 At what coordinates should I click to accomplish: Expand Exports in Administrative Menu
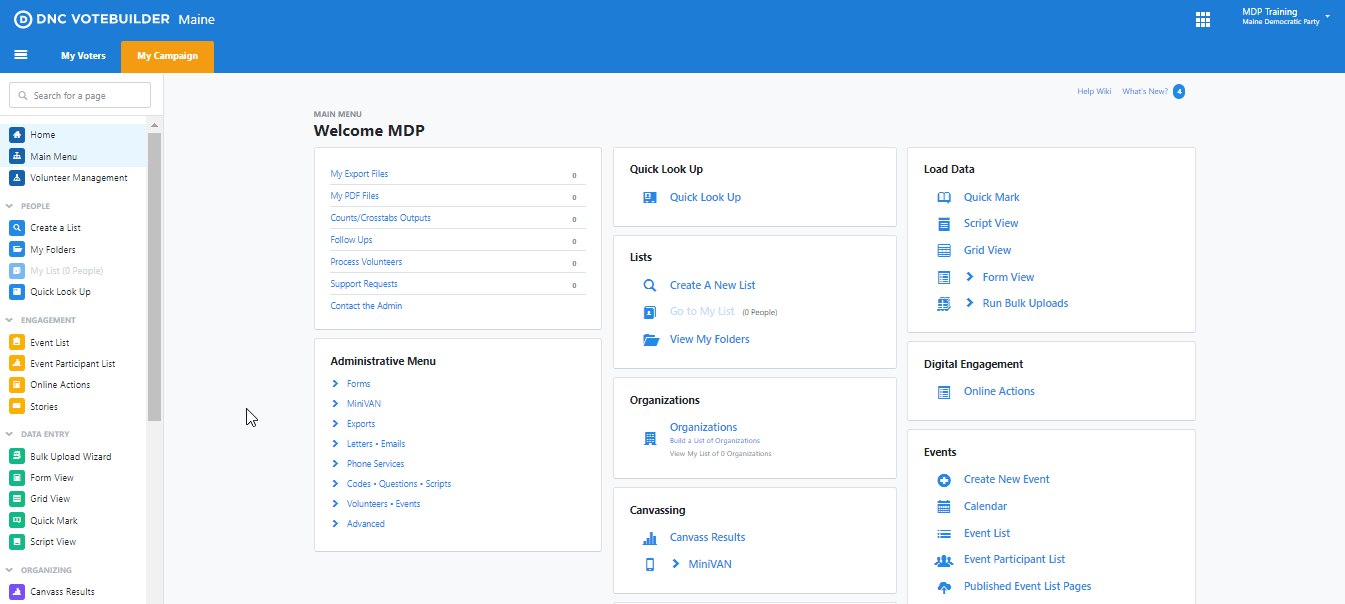(335, 424)
